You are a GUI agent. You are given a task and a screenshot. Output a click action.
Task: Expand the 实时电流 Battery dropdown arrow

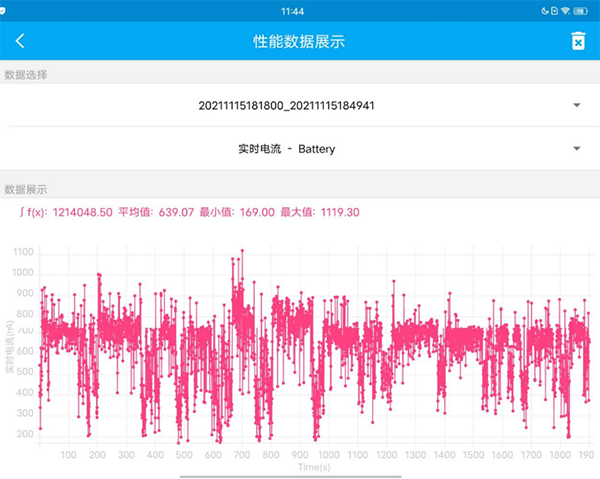point(577,149)
